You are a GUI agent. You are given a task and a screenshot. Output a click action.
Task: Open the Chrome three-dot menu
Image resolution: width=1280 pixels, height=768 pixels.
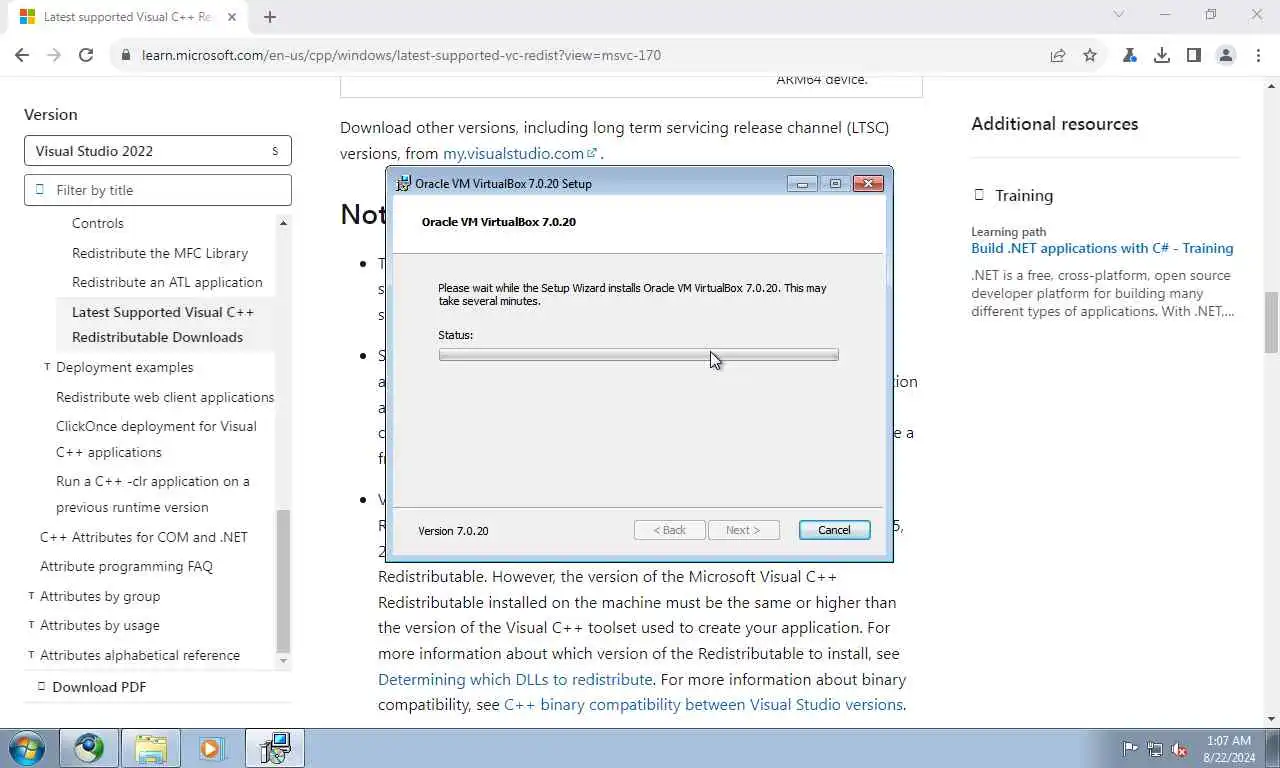pyautogui.click(x=1257, y=55)
